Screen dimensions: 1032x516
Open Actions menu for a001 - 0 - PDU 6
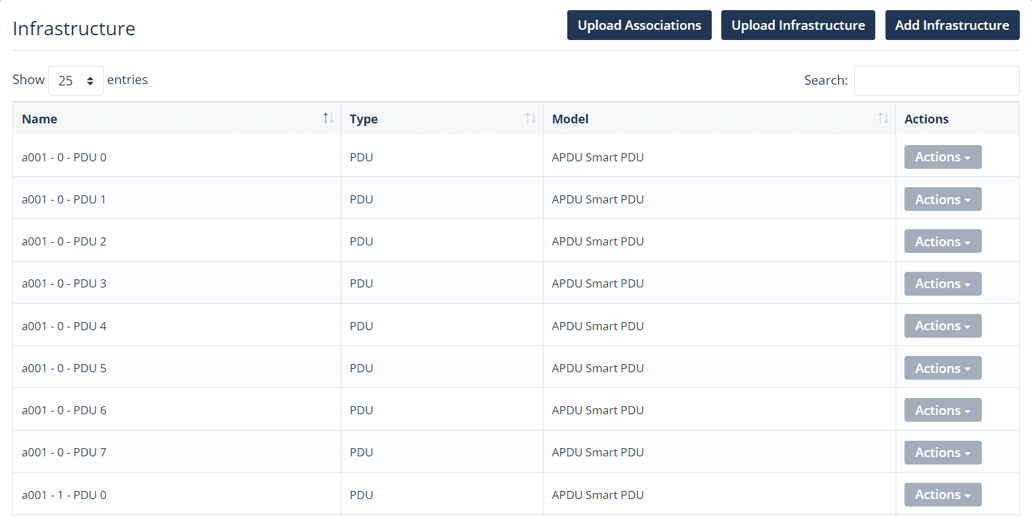(x=942, y=410)
